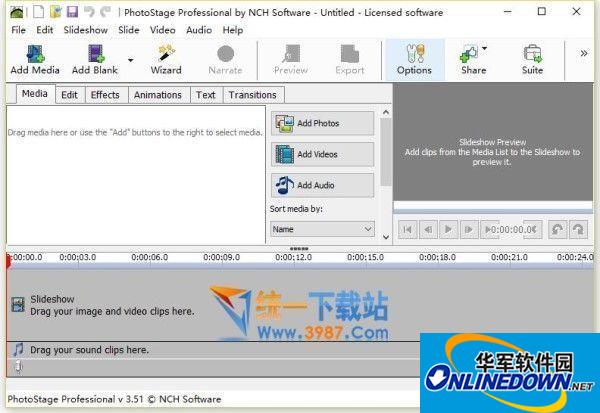Click the Add Media toolbar icon
Image resolution: width=600 pixels, height=413 pixels.
[35, 59]
